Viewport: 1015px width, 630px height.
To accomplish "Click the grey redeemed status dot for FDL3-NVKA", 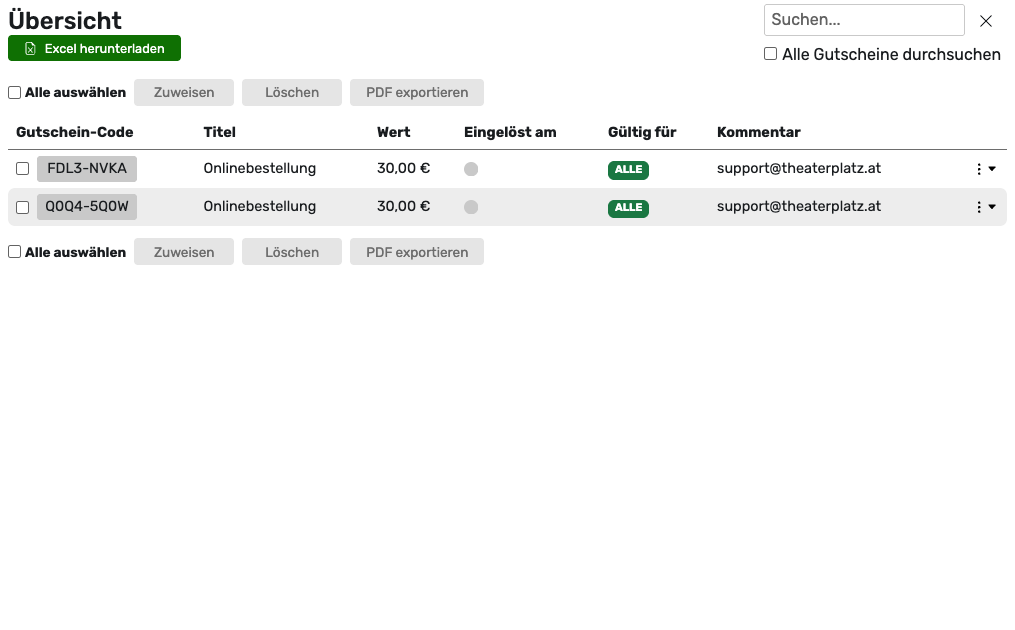I will (471, 169).
